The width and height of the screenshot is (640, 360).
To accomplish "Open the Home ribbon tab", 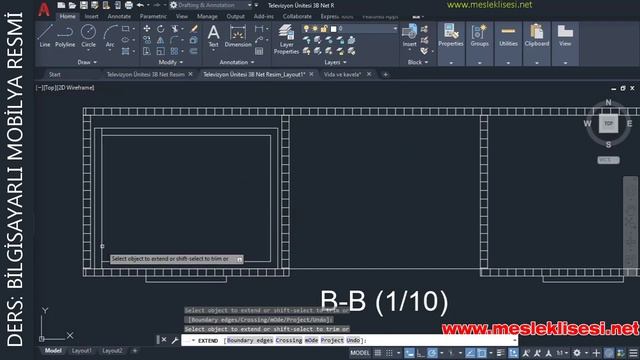I will (67, 17).
